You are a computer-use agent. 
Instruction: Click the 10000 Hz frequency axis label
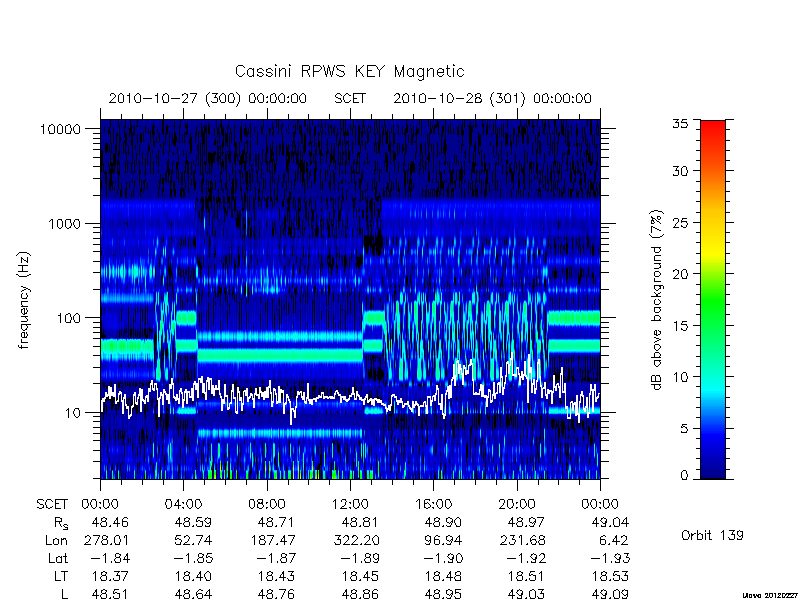(61, 129)
